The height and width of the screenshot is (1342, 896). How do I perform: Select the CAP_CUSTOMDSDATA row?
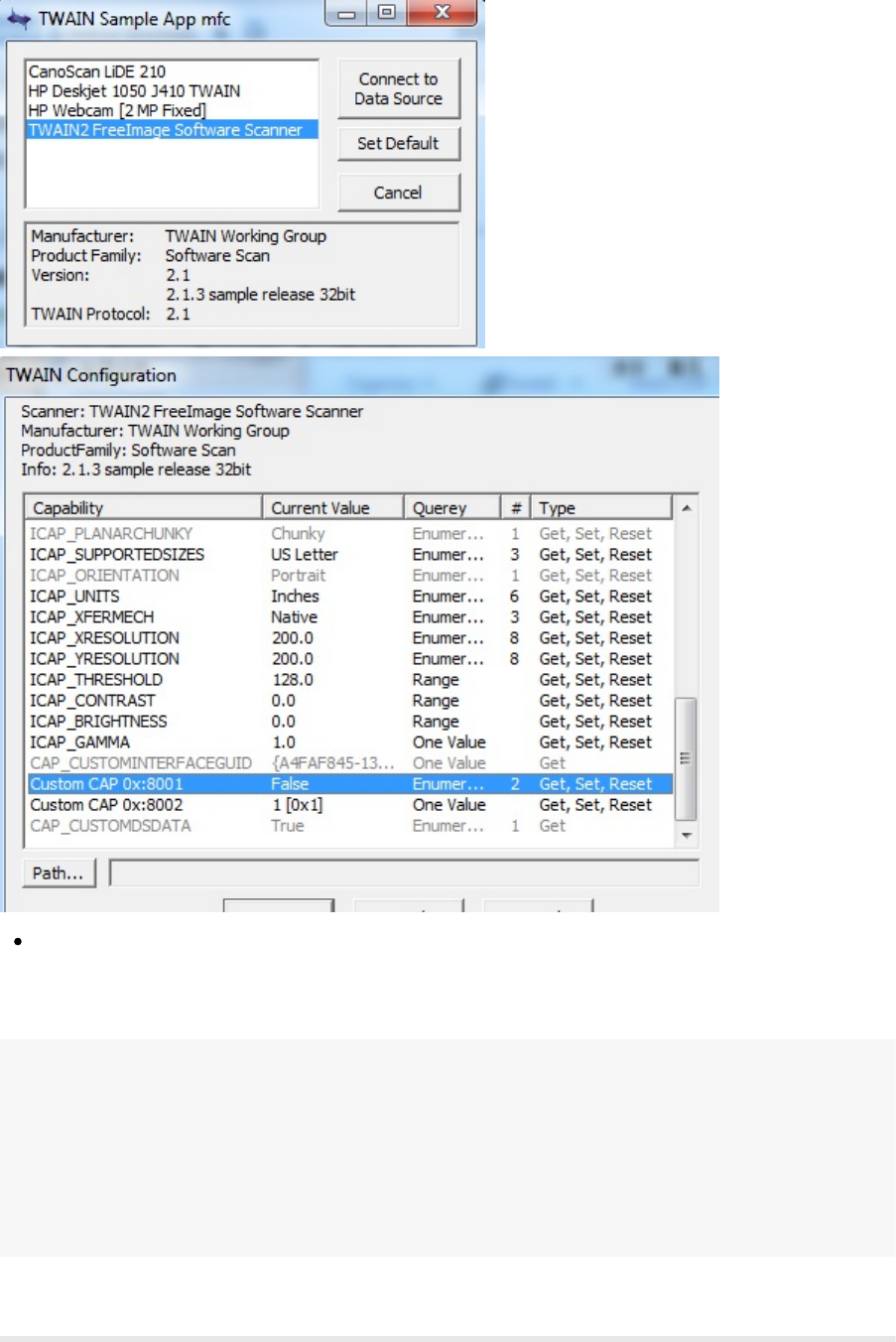pyautogui.click(x=349, y=826)
